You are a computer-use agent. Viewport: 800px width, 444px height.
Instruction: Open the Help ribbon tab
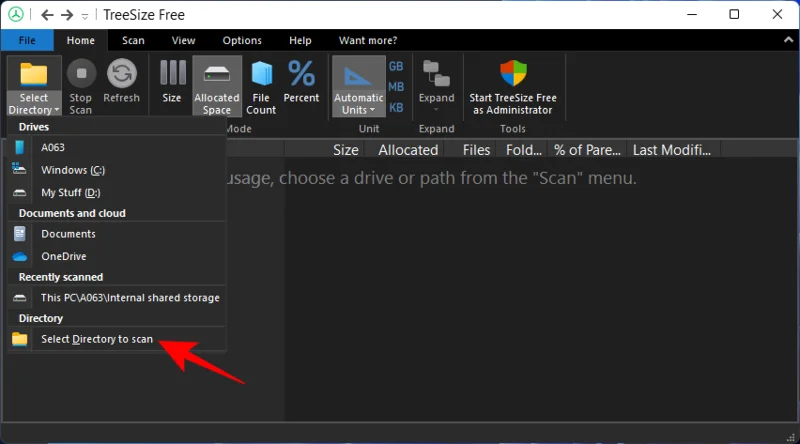(x=300, y=40)
